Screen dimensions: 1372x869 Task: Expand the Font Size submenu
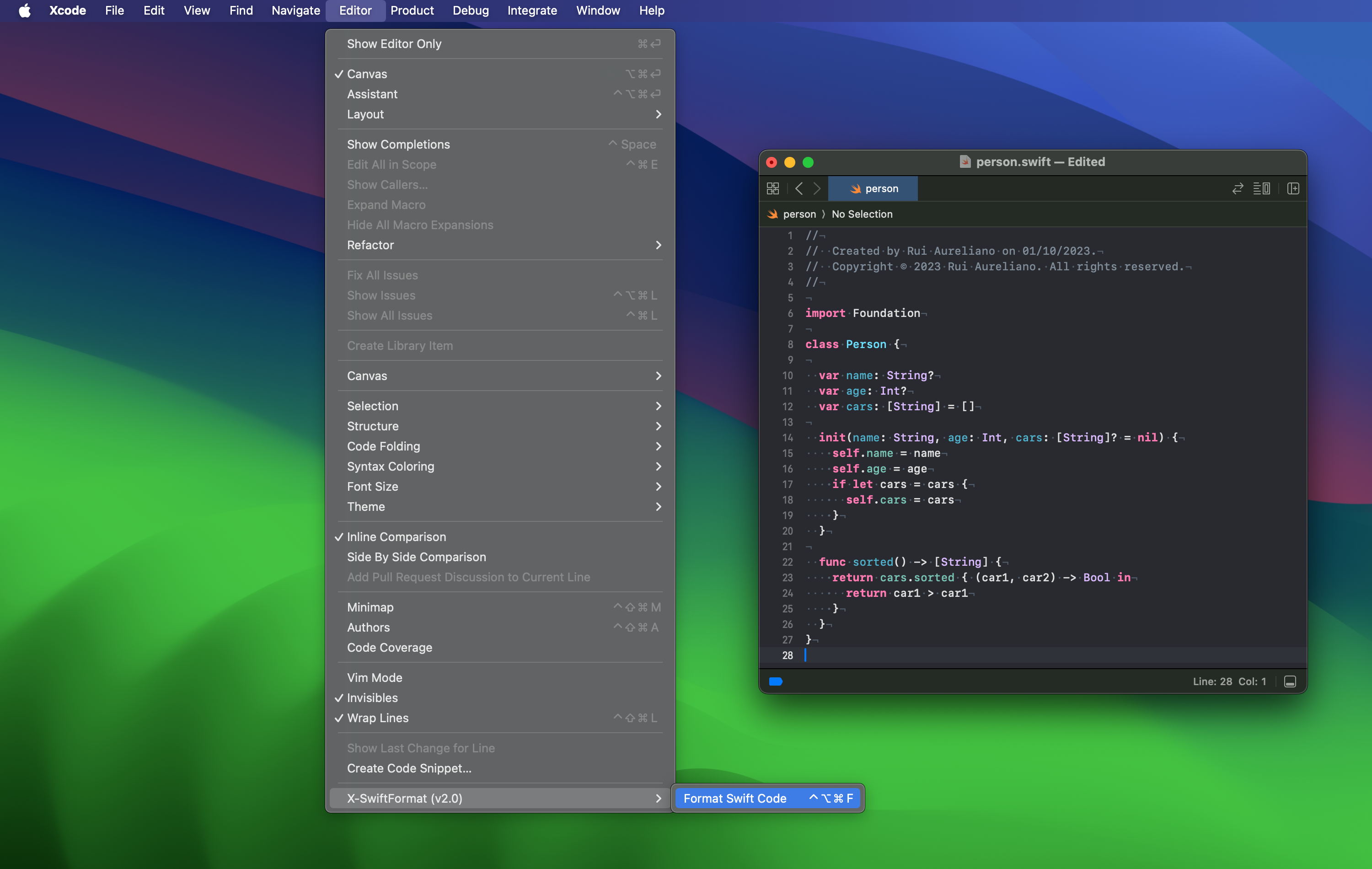tap(500, 487)
